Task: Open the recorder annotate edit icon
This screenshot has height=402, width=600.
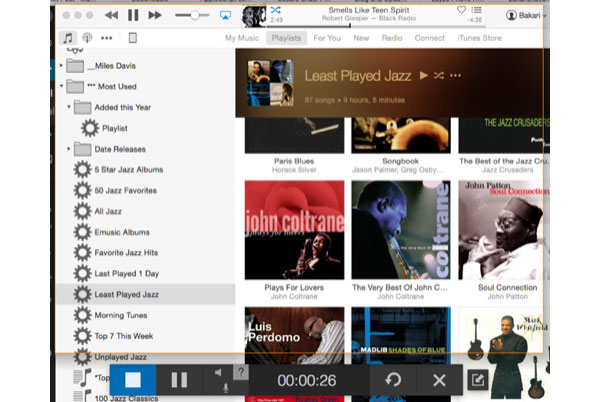Action: click(x=478, y=380)
